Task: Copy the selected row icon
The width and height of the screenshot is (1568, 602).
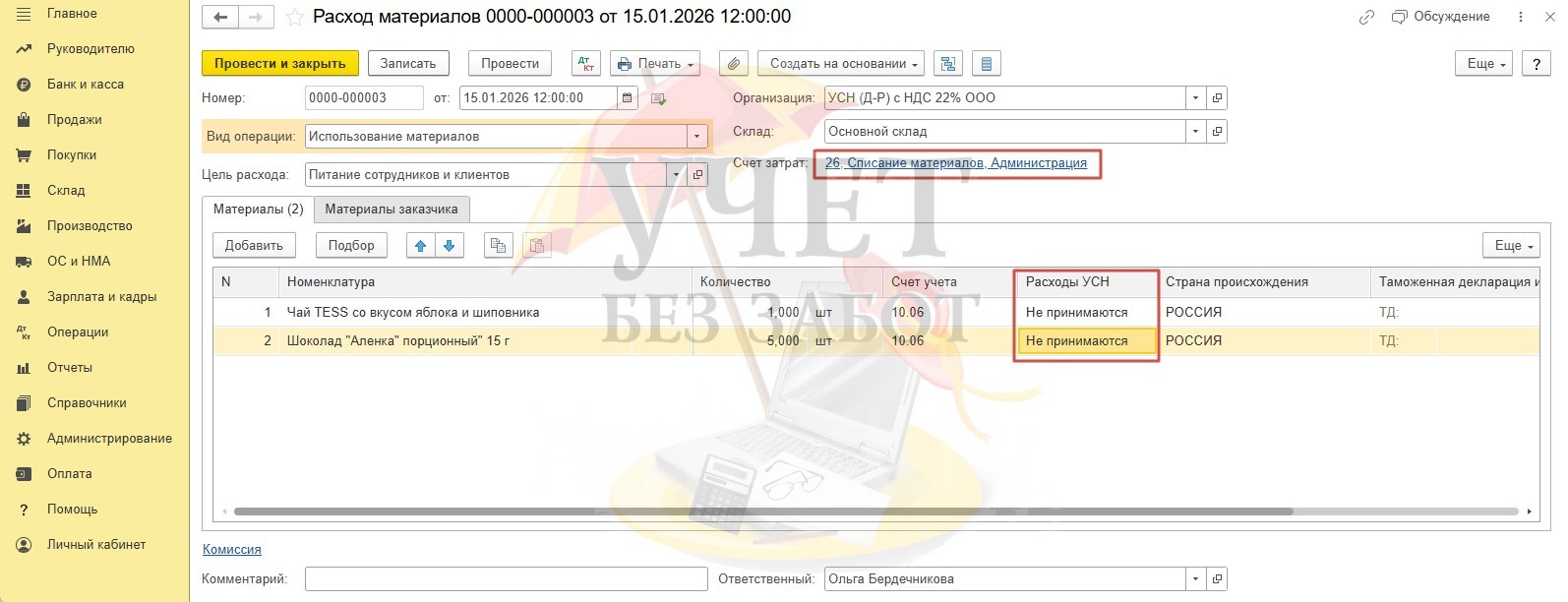Action: (499, 246)
